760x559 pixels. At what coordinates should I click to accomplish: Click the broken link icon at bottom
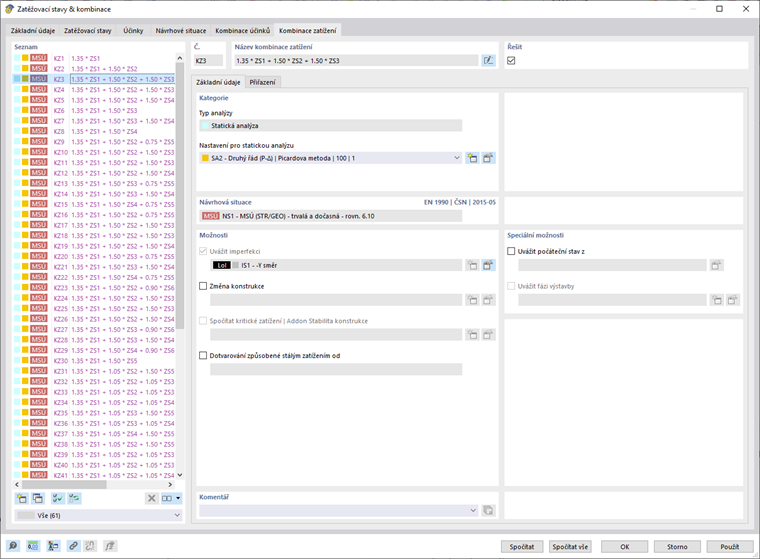click(90, 546)
